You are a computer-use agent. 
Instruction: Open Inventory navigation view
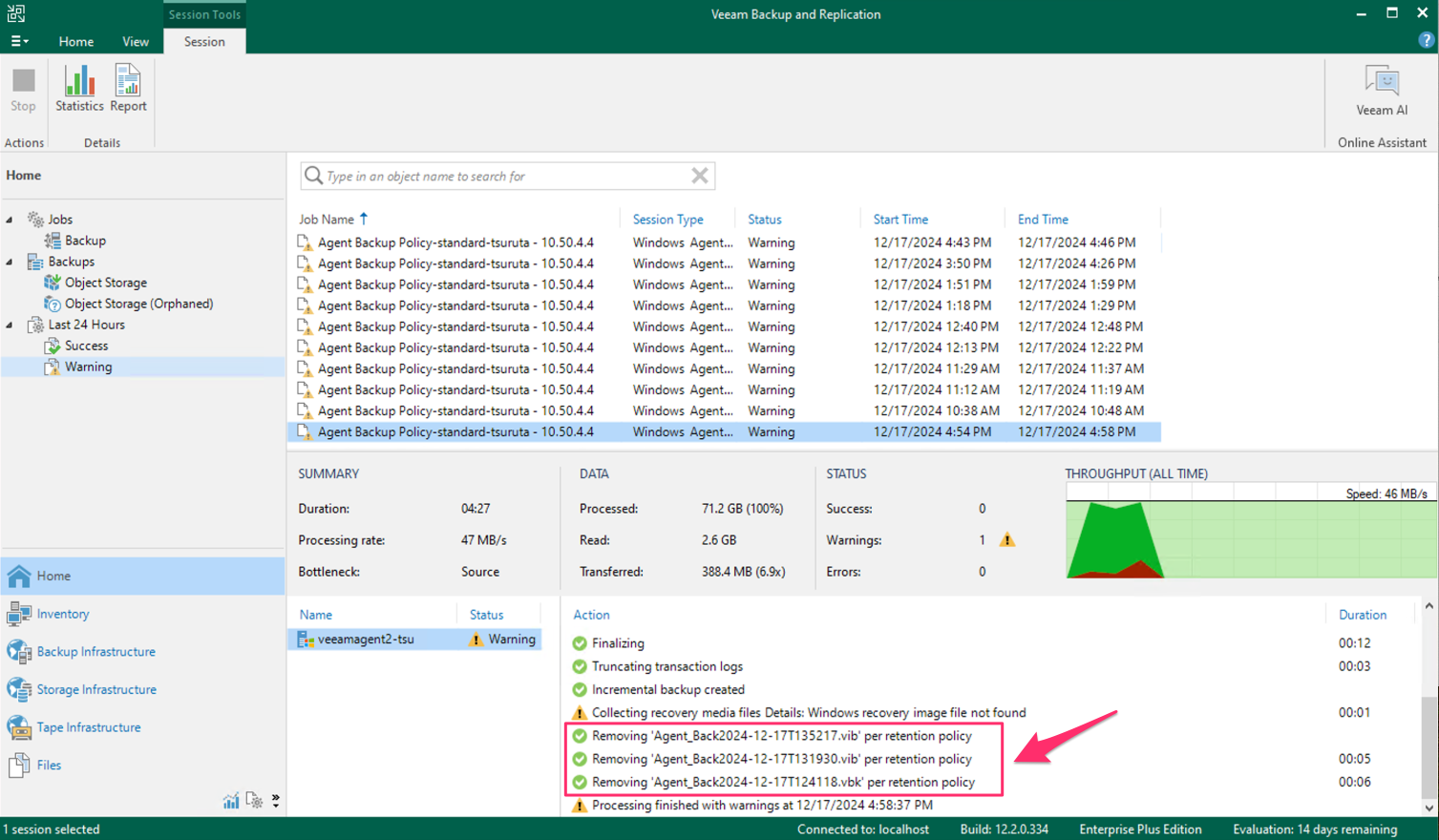point(143,614)
